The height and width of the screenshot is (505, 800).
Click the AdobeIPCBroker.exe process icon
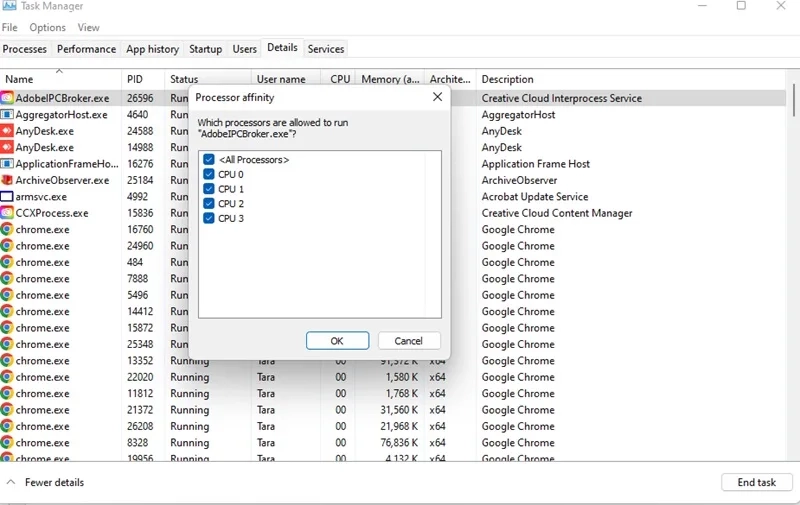click(x=7, y=98)
